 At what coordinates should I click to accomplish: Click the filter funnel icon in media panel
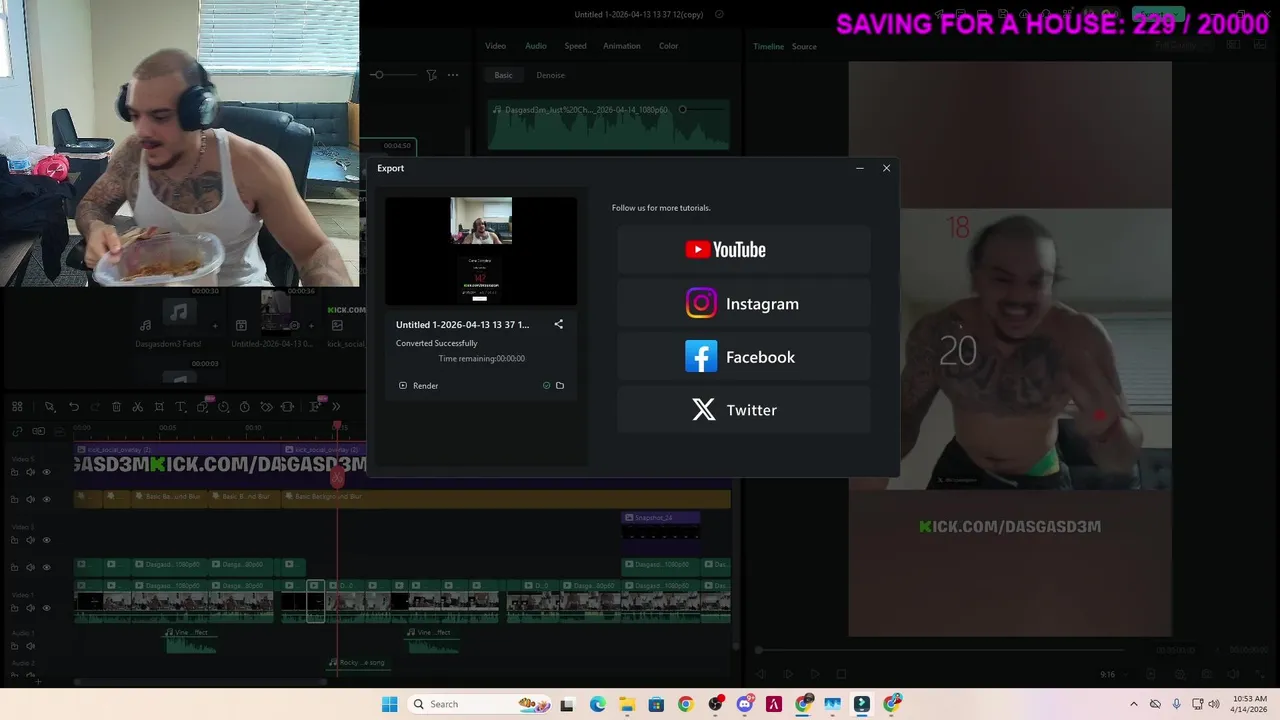click(431, 75)
